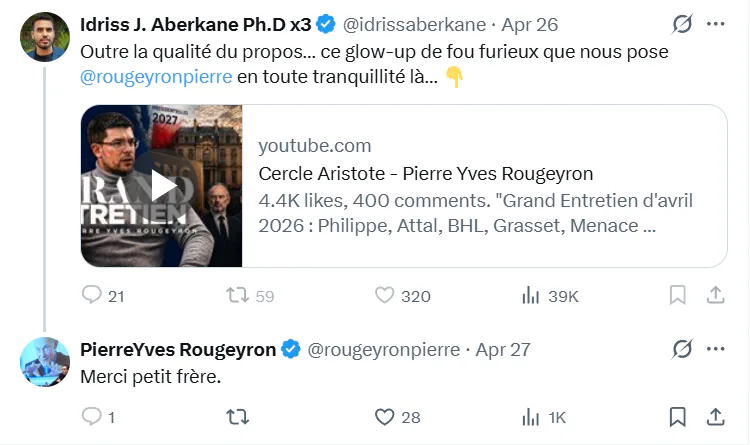
Task: View analytics showing 1K views
Action: [x=530, y=417]
